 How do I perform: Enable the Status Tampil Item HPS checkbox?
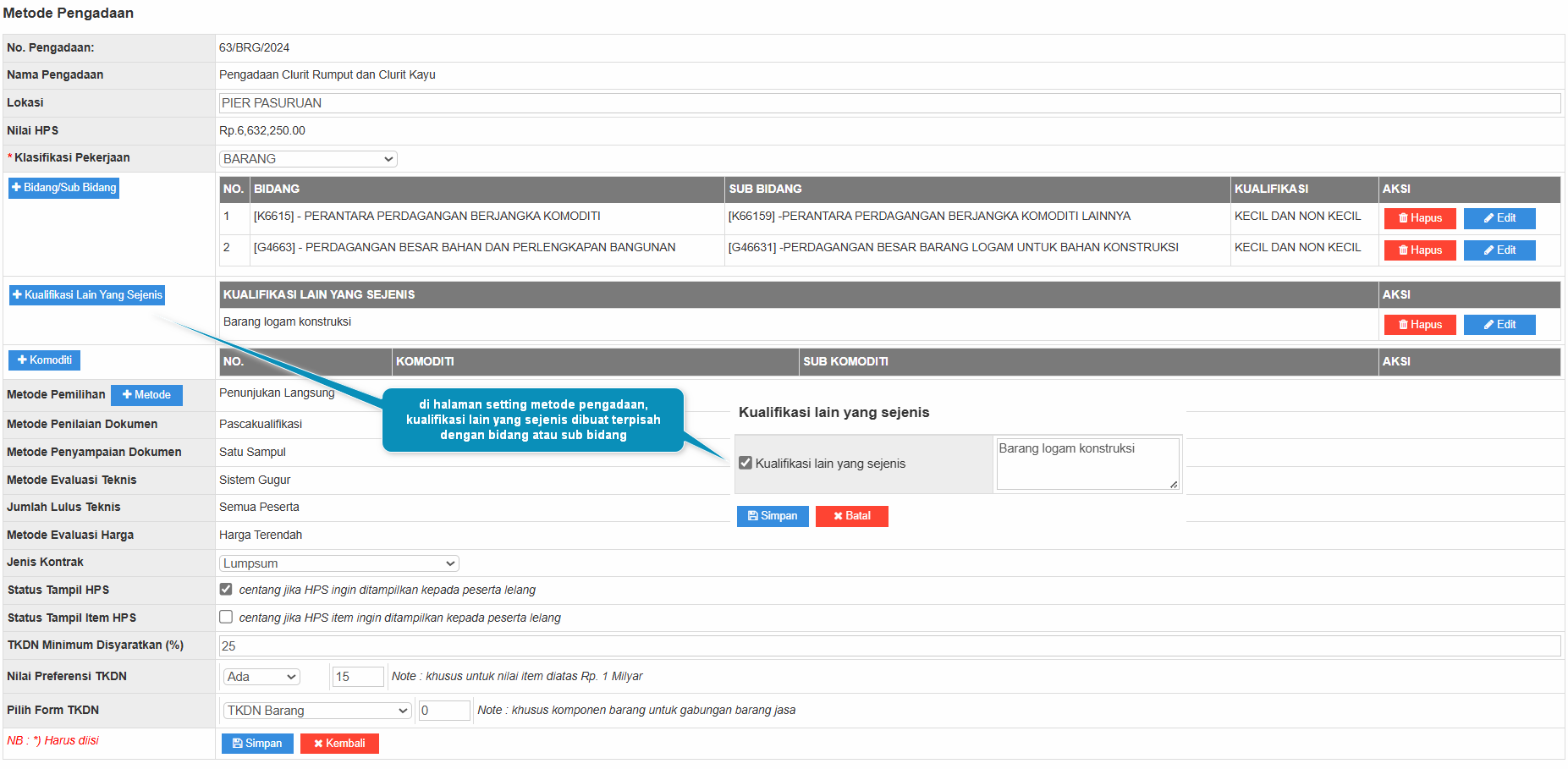(x=226, y=618)
